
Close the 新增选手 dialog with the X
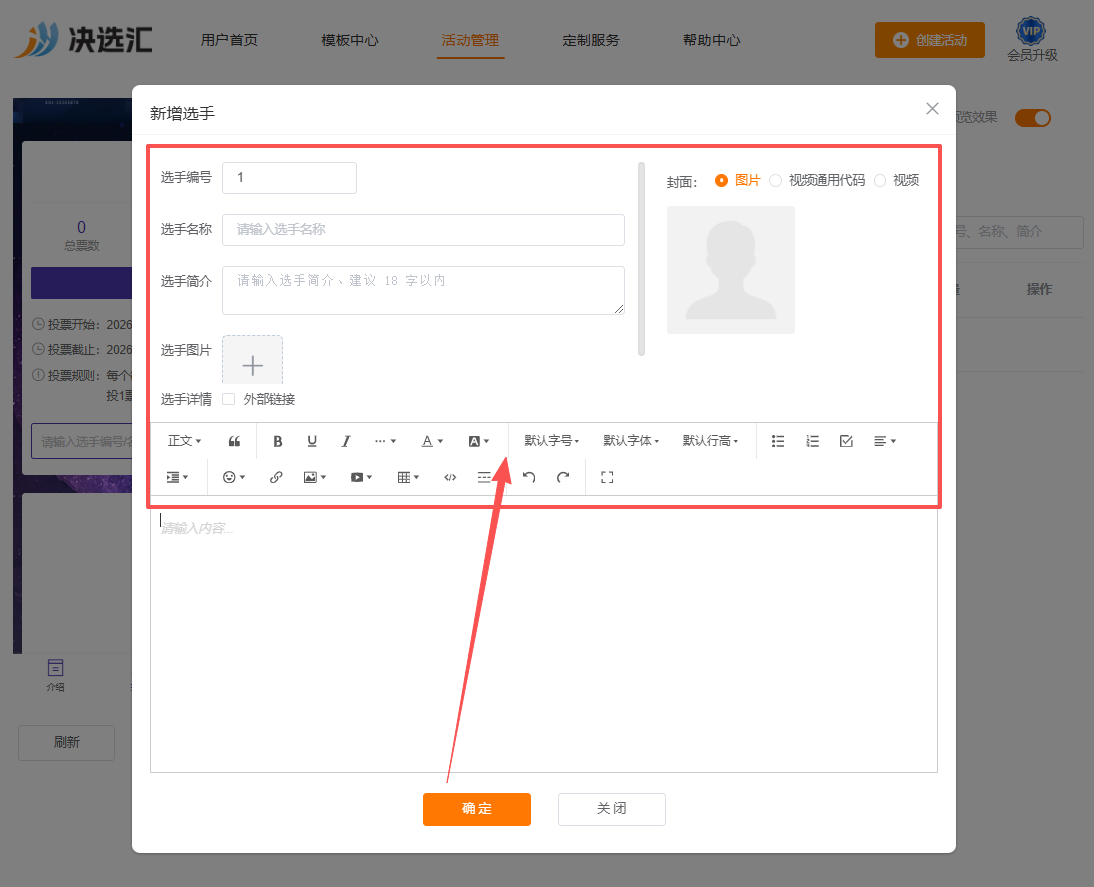click(x=932, y=109)
